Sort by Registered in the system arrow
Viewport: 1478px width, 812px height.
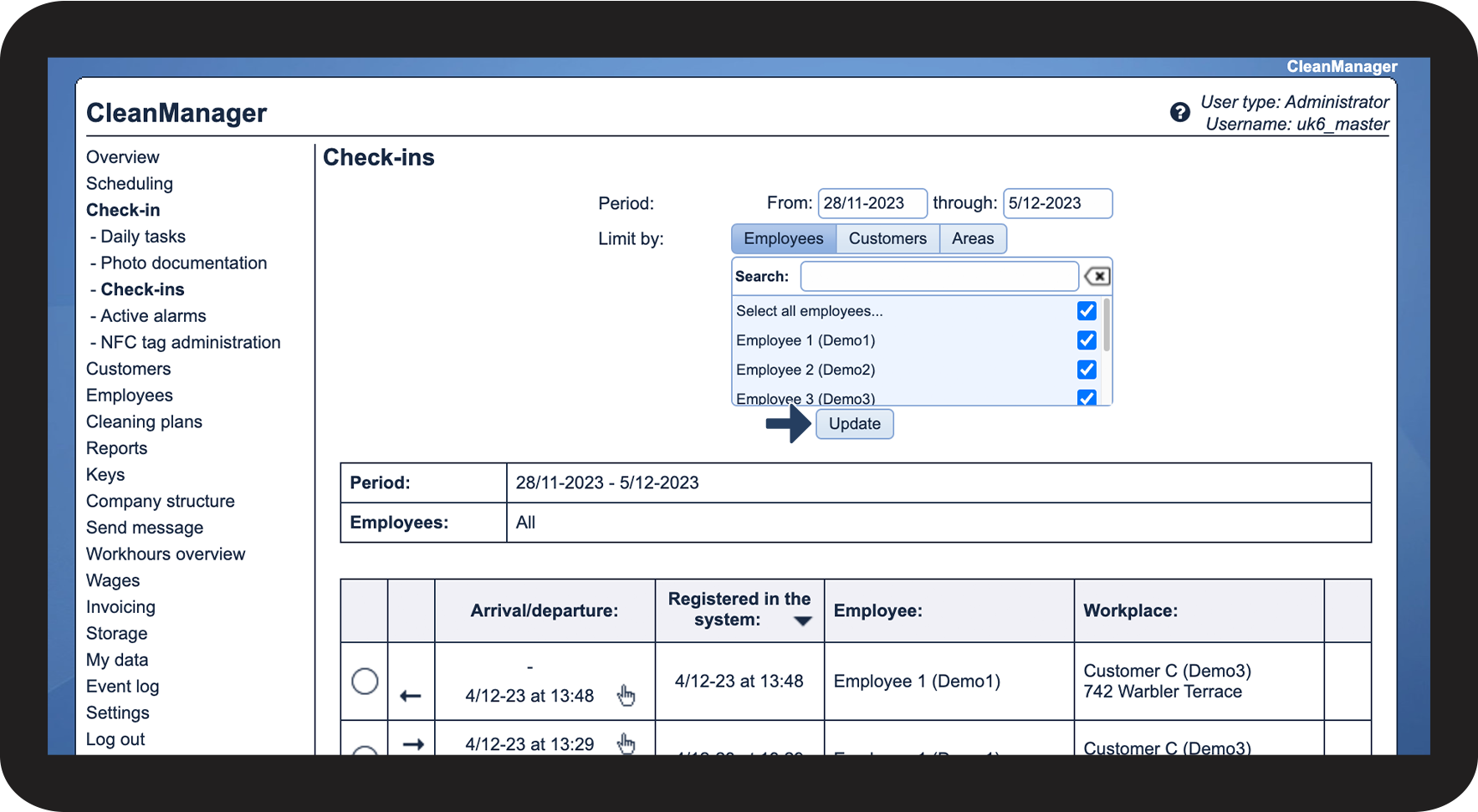803,621
